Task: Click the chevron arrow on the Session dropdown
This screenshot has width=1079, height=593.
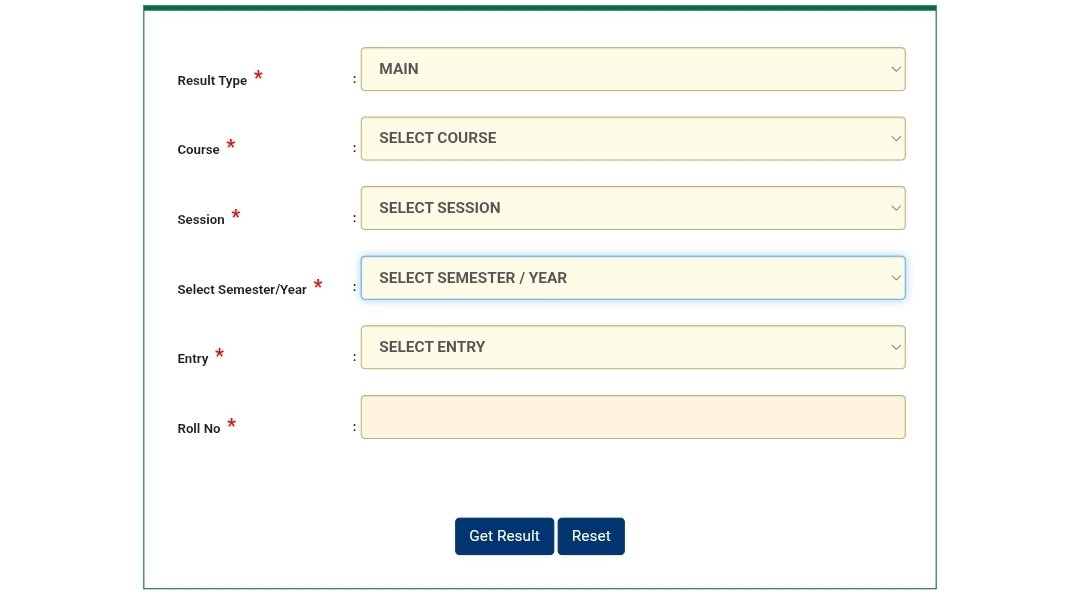Action: (895, 208)
